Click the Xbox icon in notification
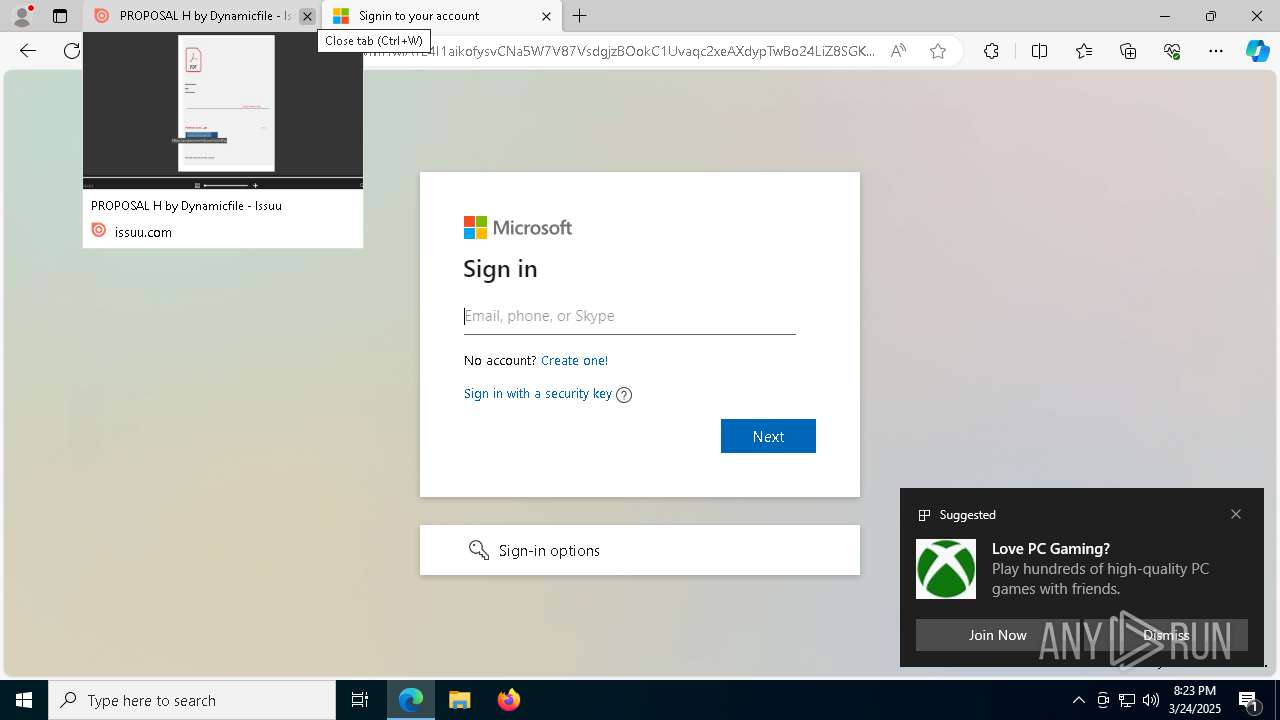 [946, 569]
